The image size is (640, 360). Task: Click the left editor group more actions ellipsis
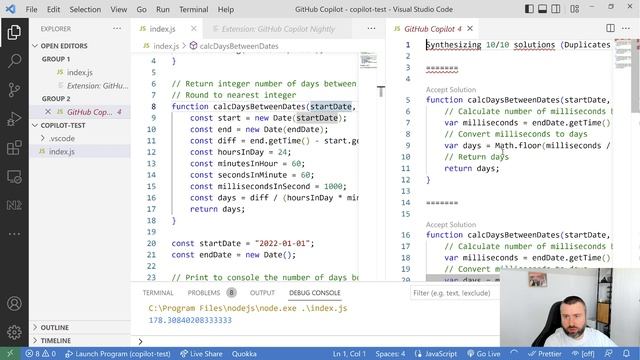[371, 29]
